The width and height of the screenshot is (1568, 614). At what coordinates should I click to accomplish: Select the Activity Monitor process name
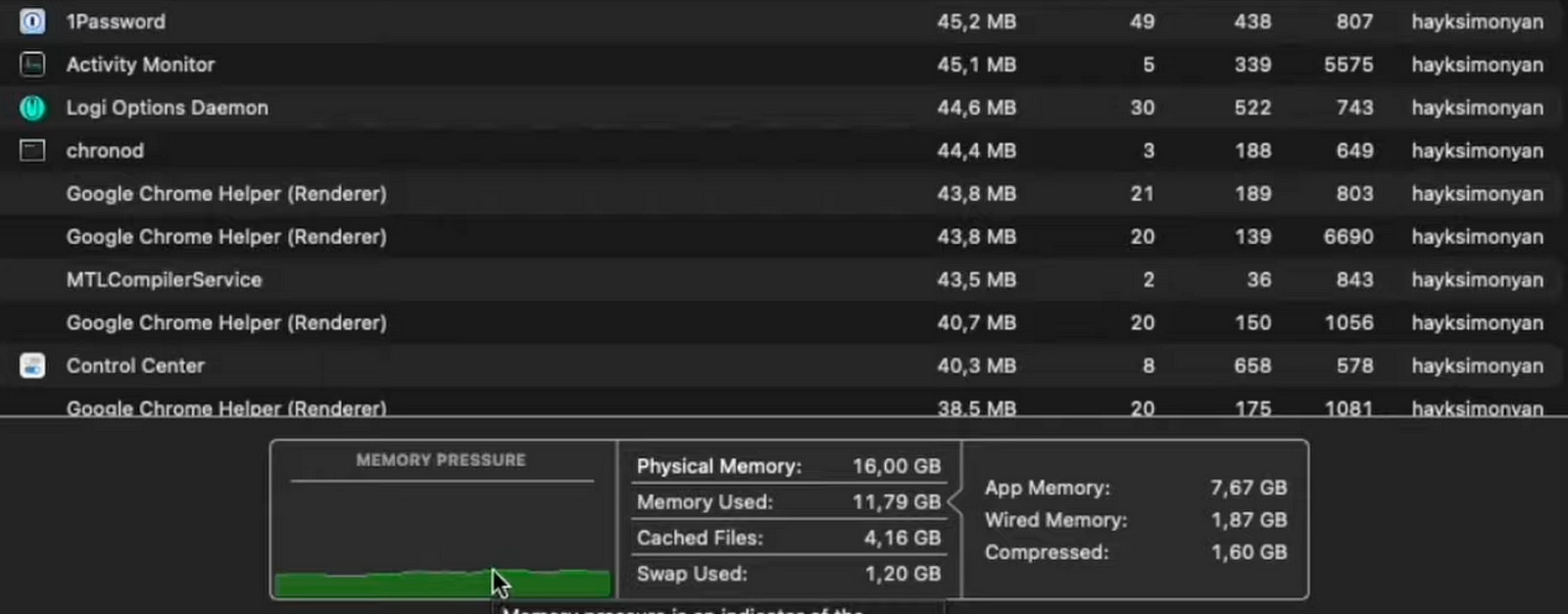(140, 65)
